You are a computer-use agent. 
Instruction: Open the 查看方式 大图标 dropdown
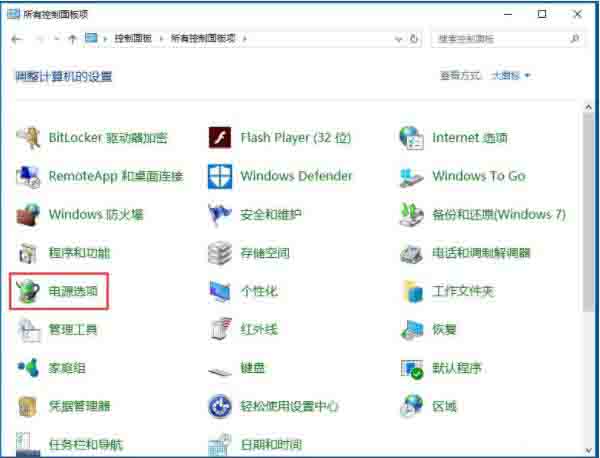pos(511,76)
